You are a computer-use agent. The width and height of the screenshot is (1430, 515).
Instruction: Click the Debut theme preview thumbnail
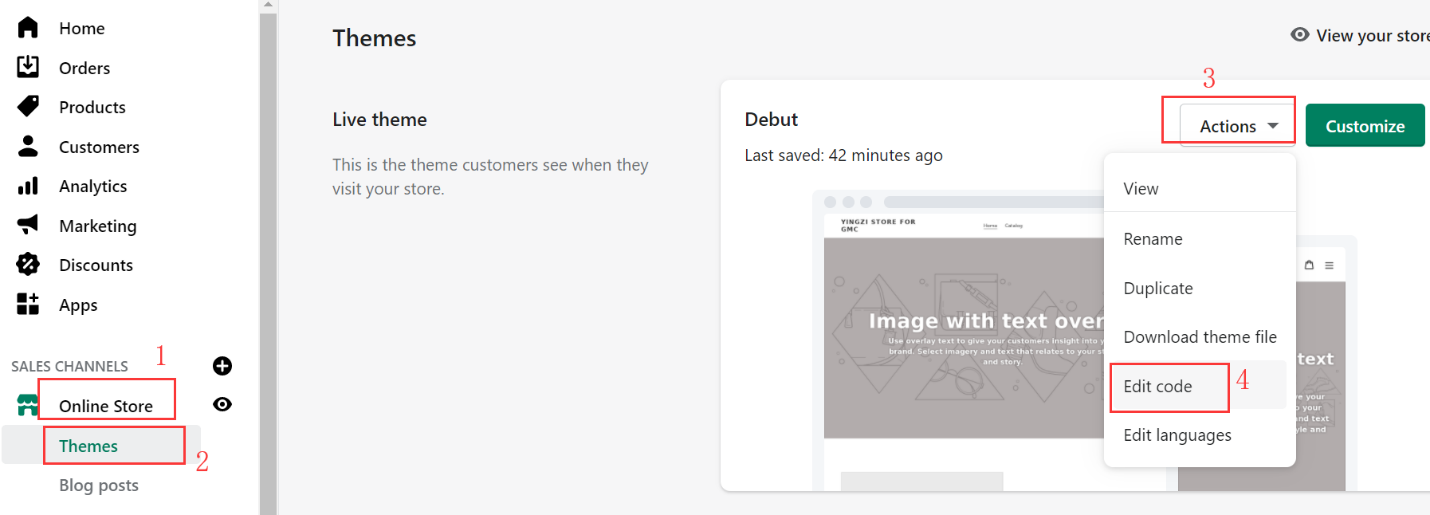1084,340
